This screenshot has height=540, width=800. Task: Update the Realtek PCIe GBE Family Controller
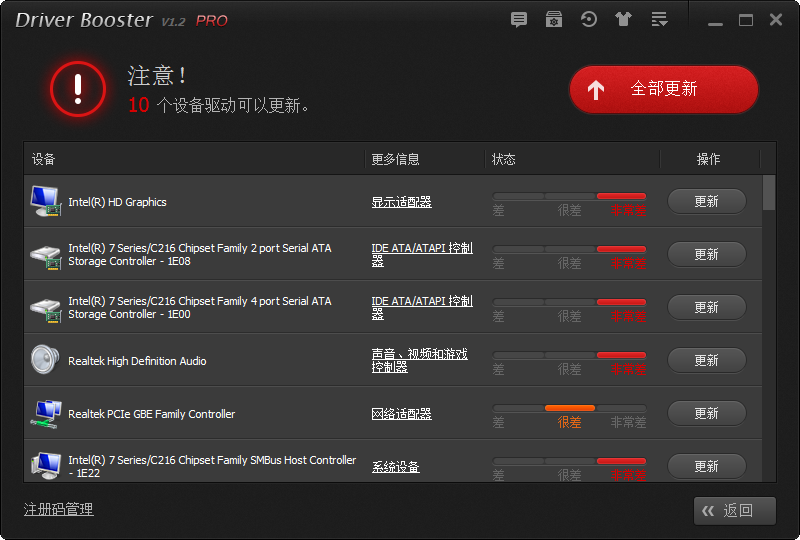[x=706, y=413]
